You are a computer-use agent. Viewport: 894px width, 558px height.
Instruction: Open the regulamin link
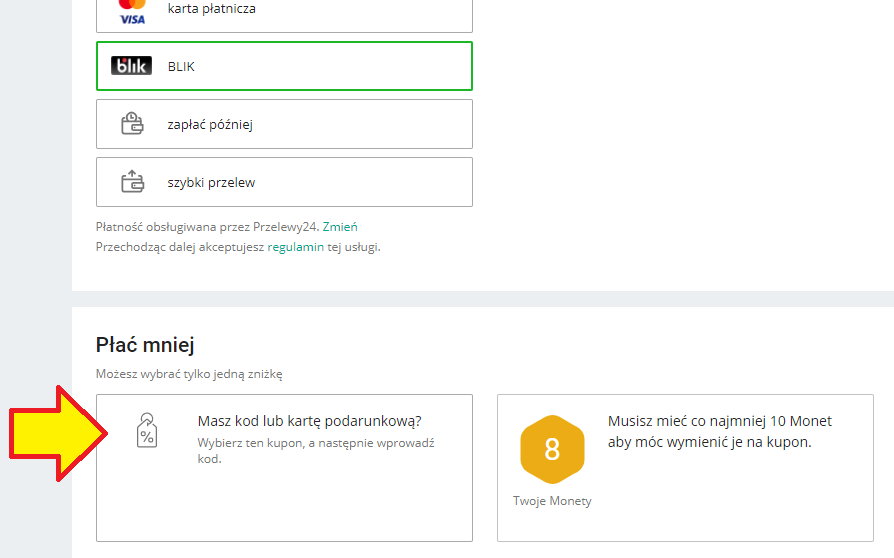[x=295, y=247]
